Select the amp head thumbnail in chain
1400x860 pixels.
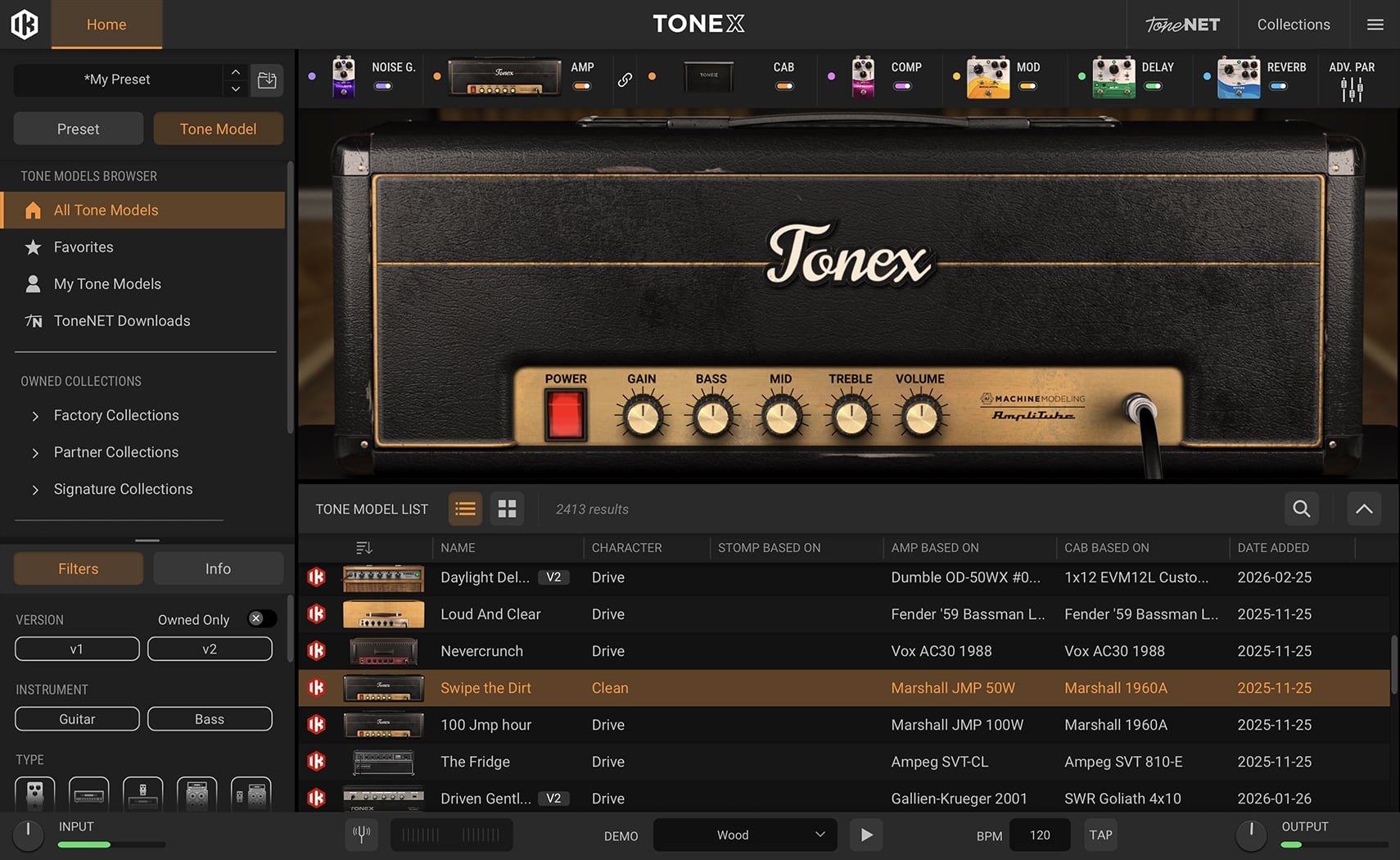pyautogui.click(x=504, y=77)
